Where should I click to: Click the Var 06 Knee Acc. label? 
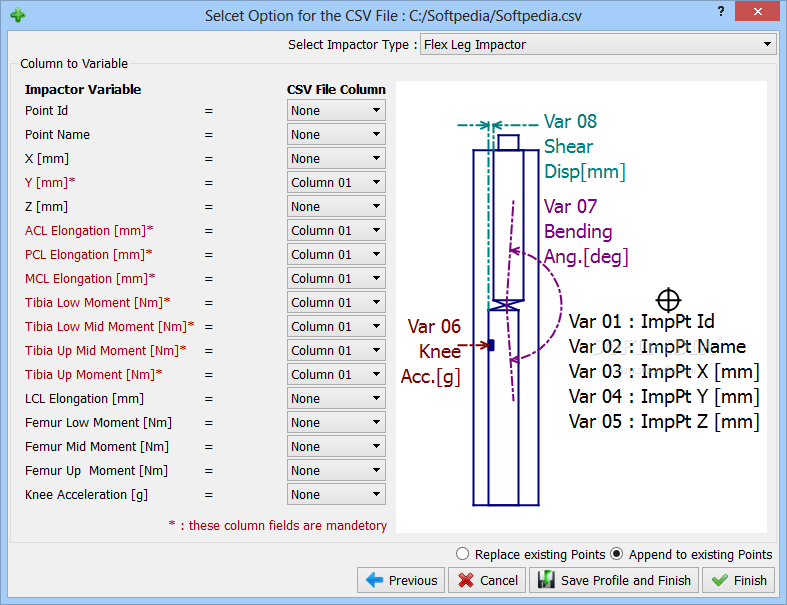pyautogui.click(x=431, y=351)
